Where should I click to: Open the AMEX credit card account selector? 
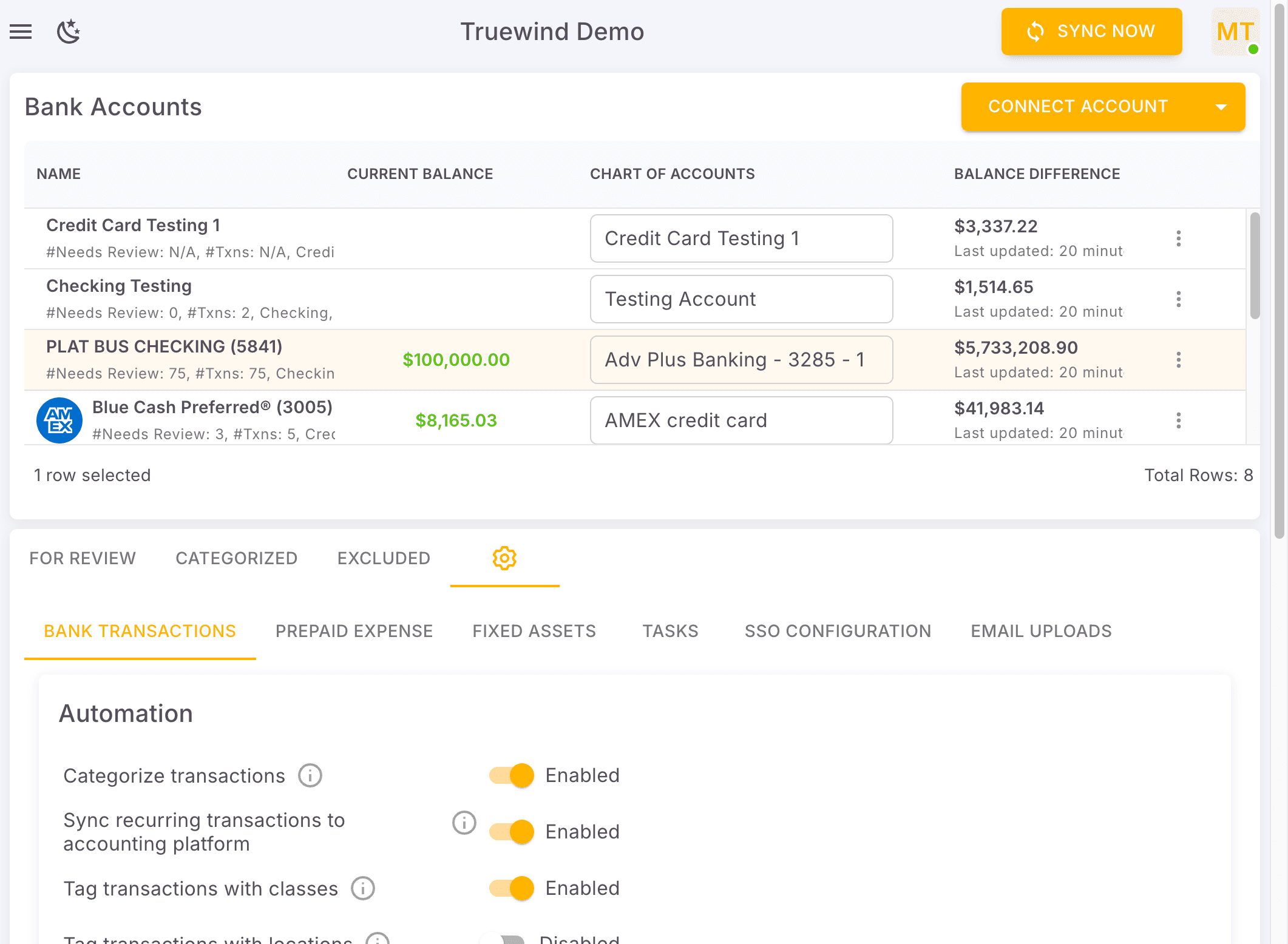tap(741, 420)
